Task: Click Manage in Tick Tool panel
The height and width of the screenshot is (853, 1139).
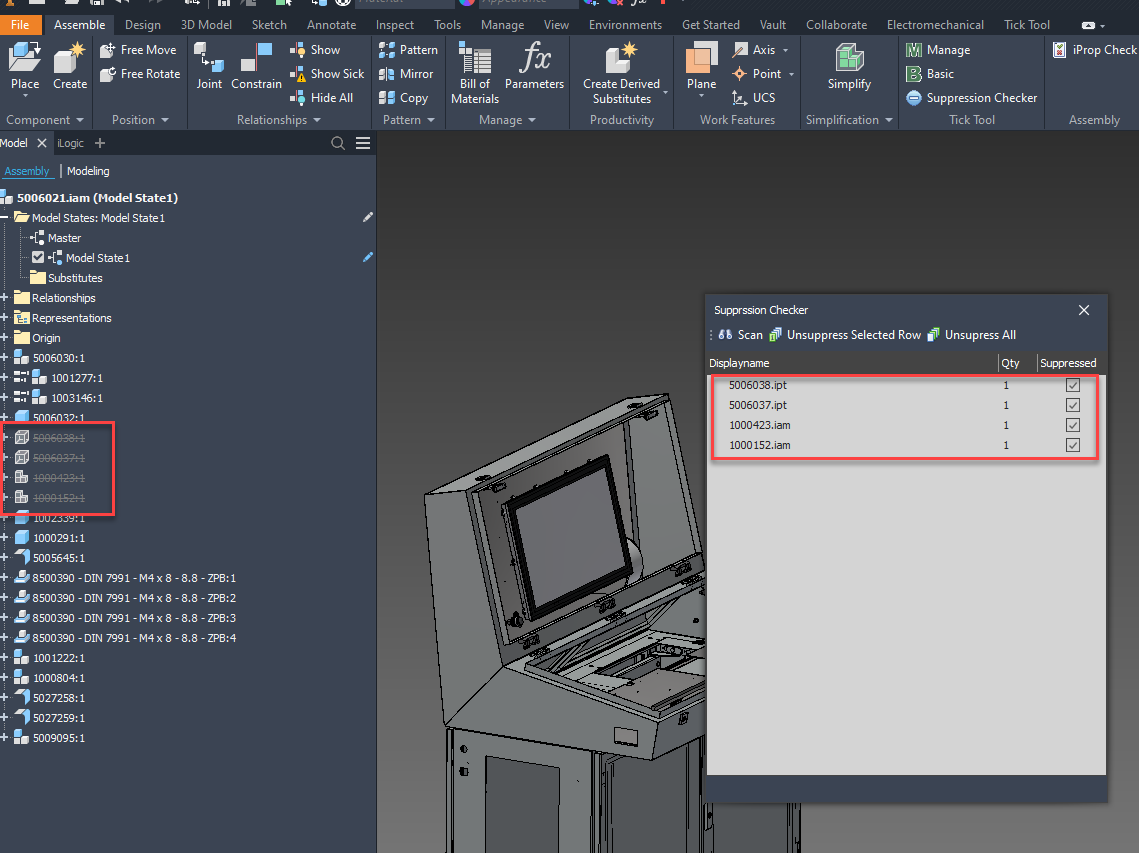Action: pos(938,49)
